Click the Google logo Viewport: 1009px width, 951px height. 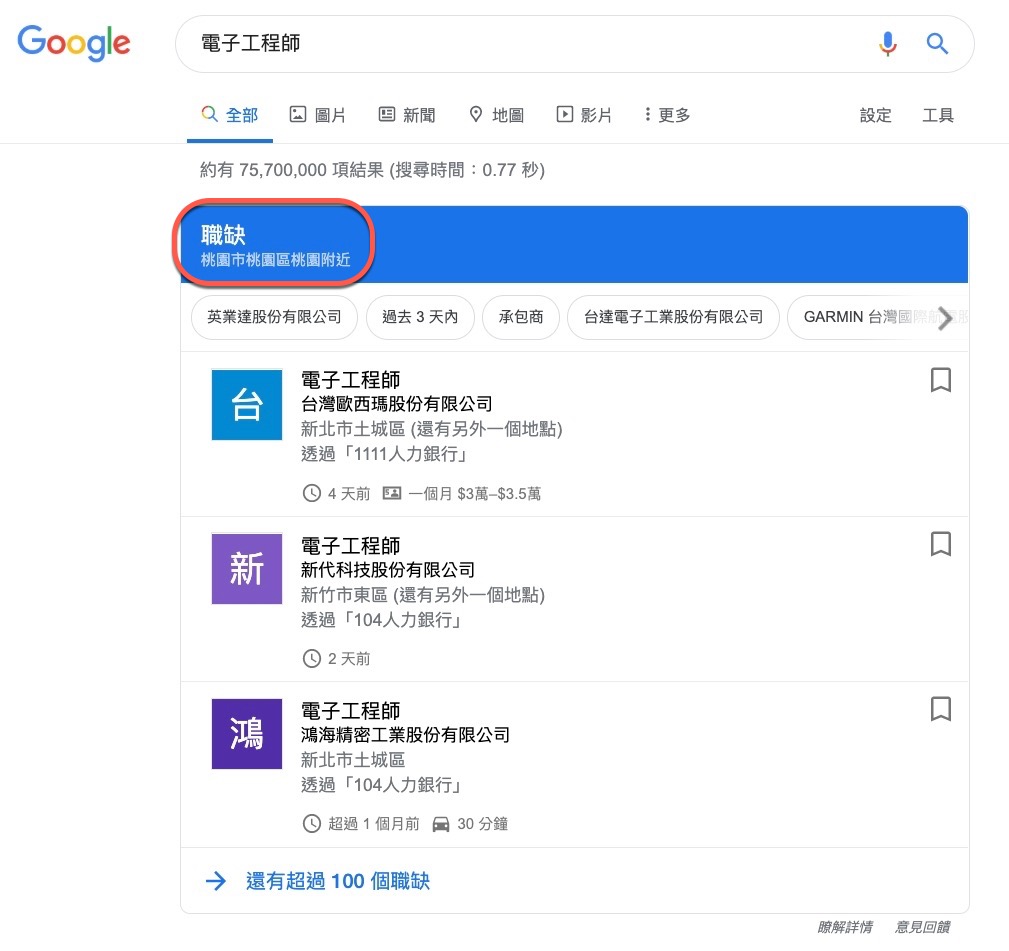74,42
